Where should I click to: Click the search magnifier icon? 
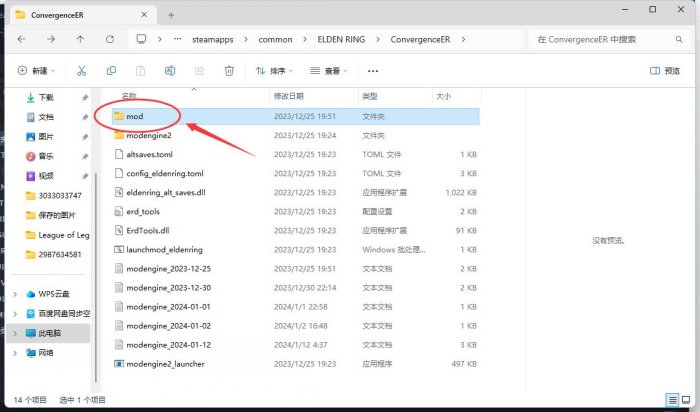(x=679, y=39)
